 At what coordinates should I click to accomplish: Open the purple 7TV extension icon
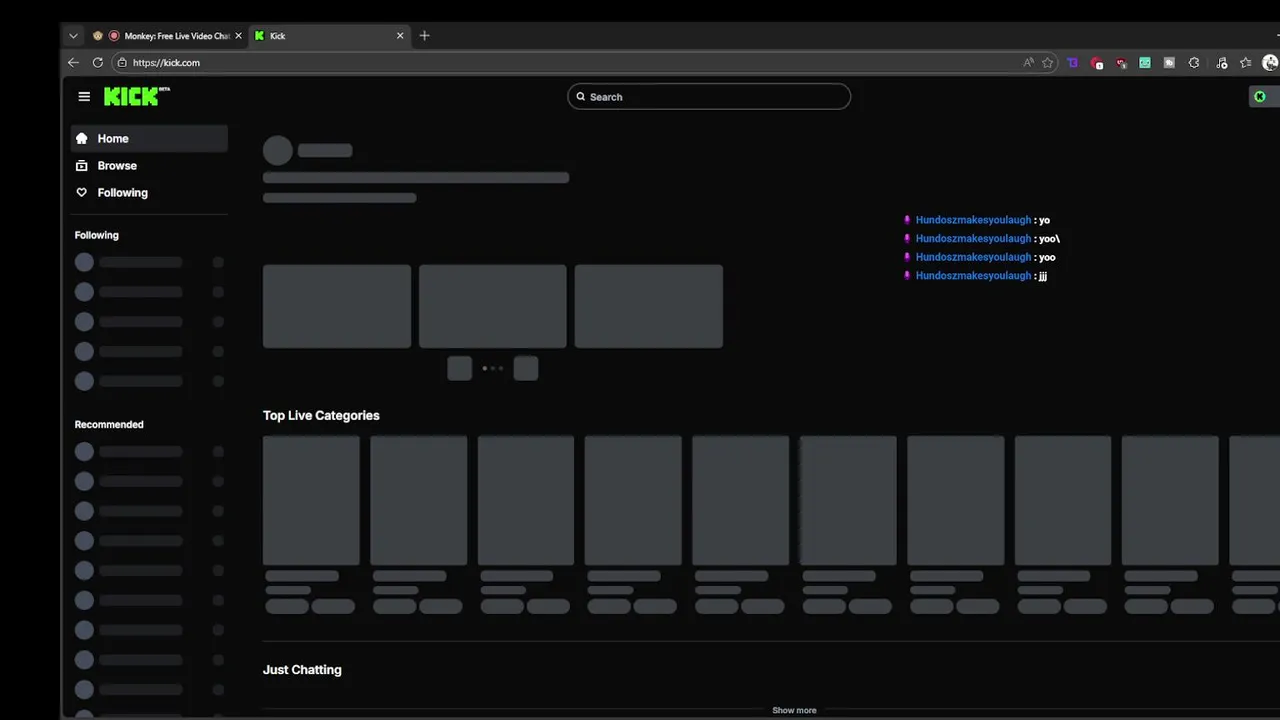pos(1072,62)
